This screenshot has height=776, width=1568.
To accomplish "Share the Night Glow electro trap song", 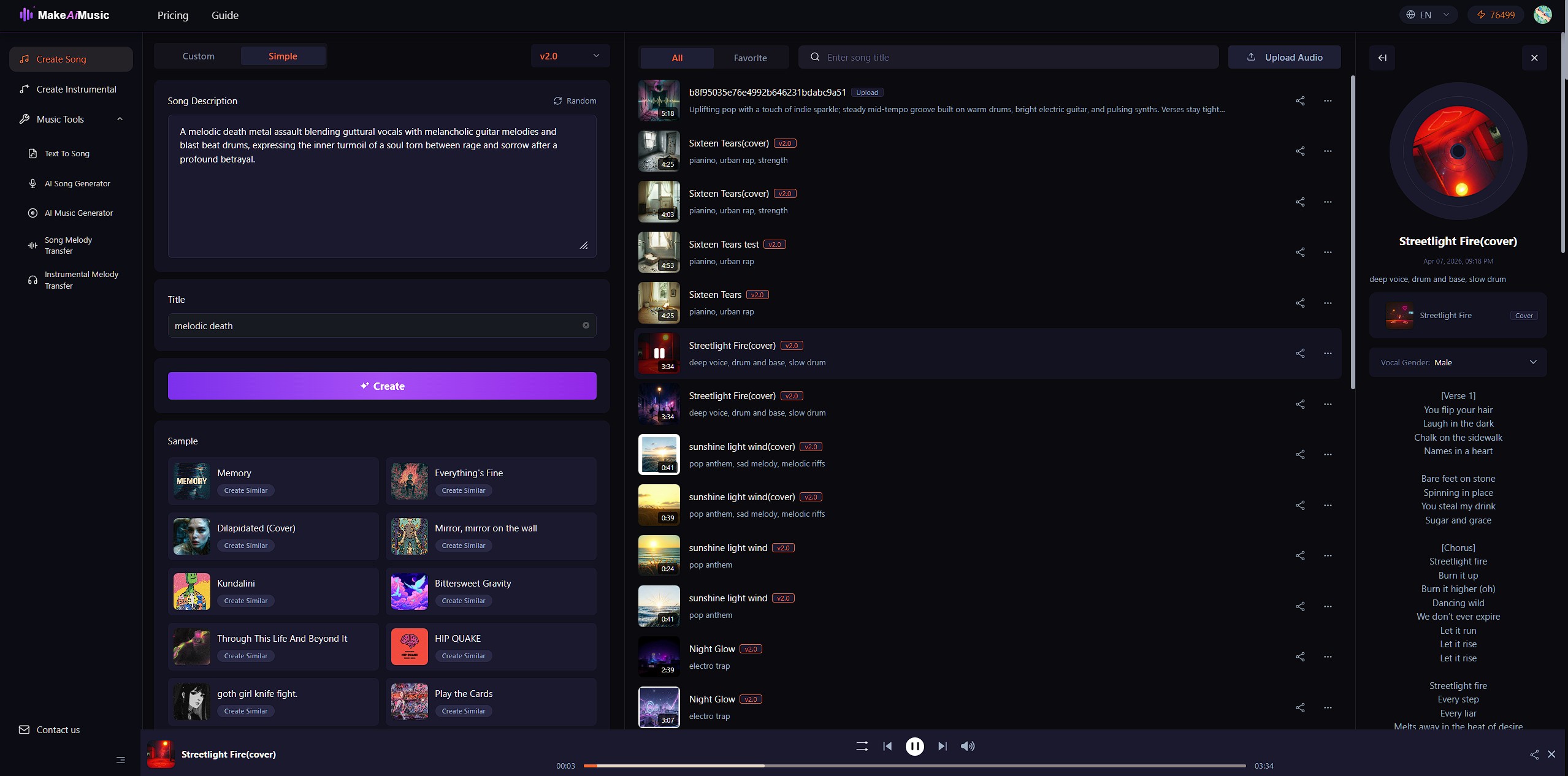I will (1299, 656).
